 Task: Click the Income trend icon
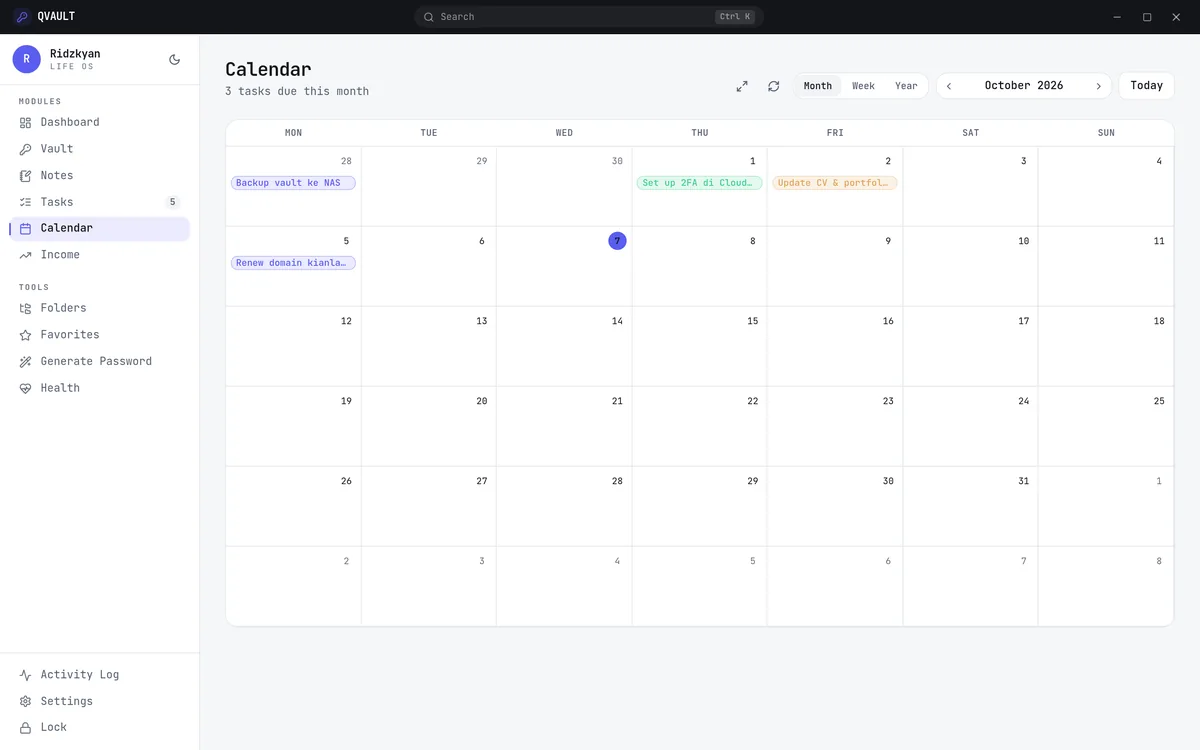pyautogui.click(x=25, y=255)
